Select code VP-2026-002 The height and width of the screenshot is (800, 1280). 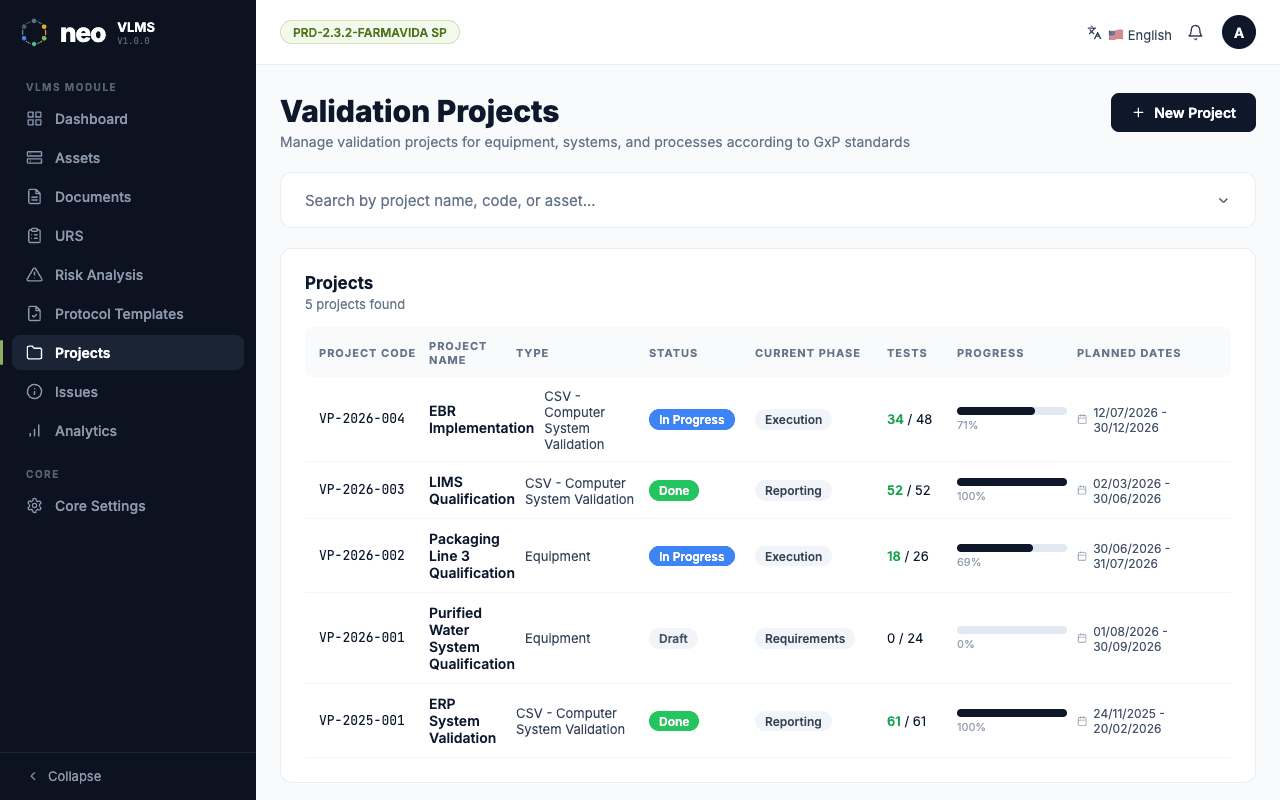click(362, 555)
